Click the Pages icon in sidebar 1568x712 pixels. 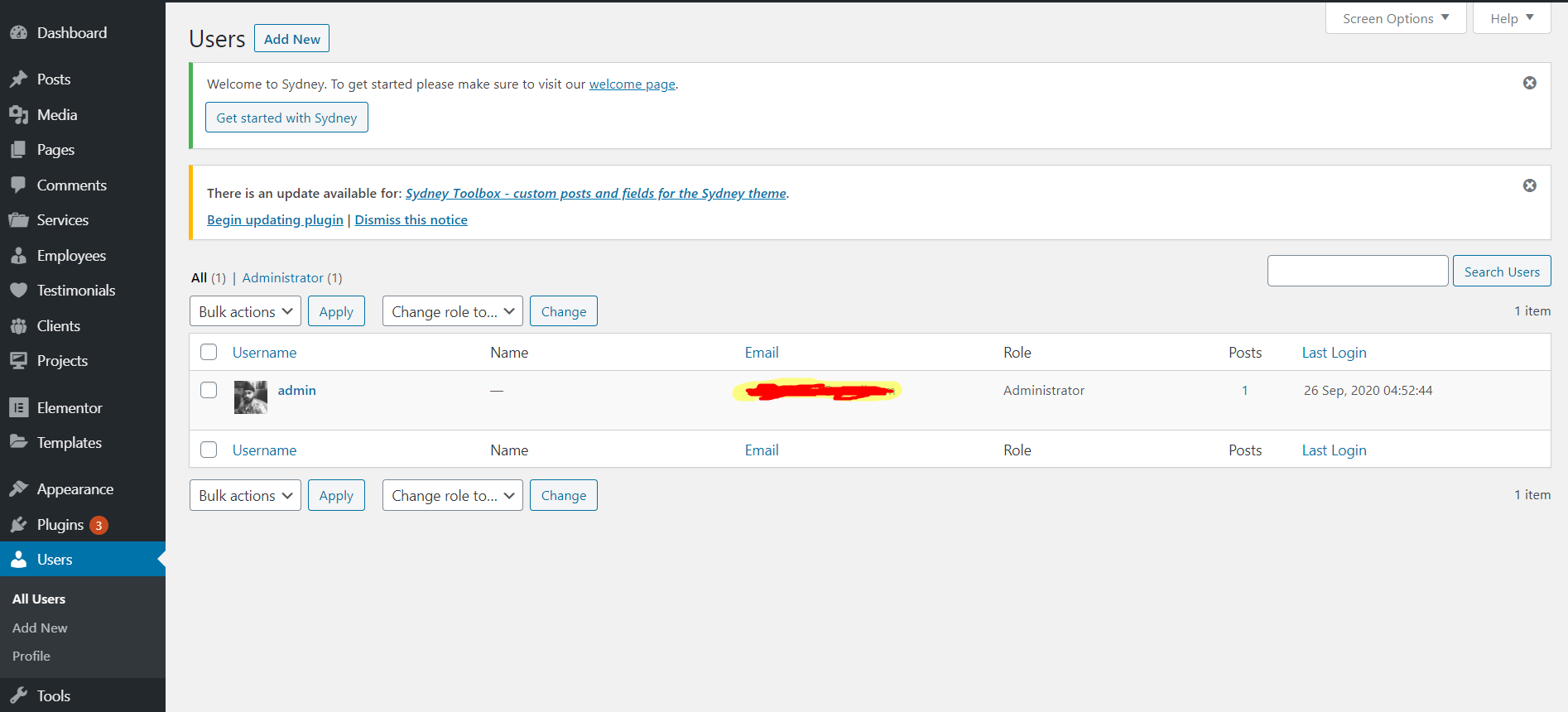[x=18, y=150]
